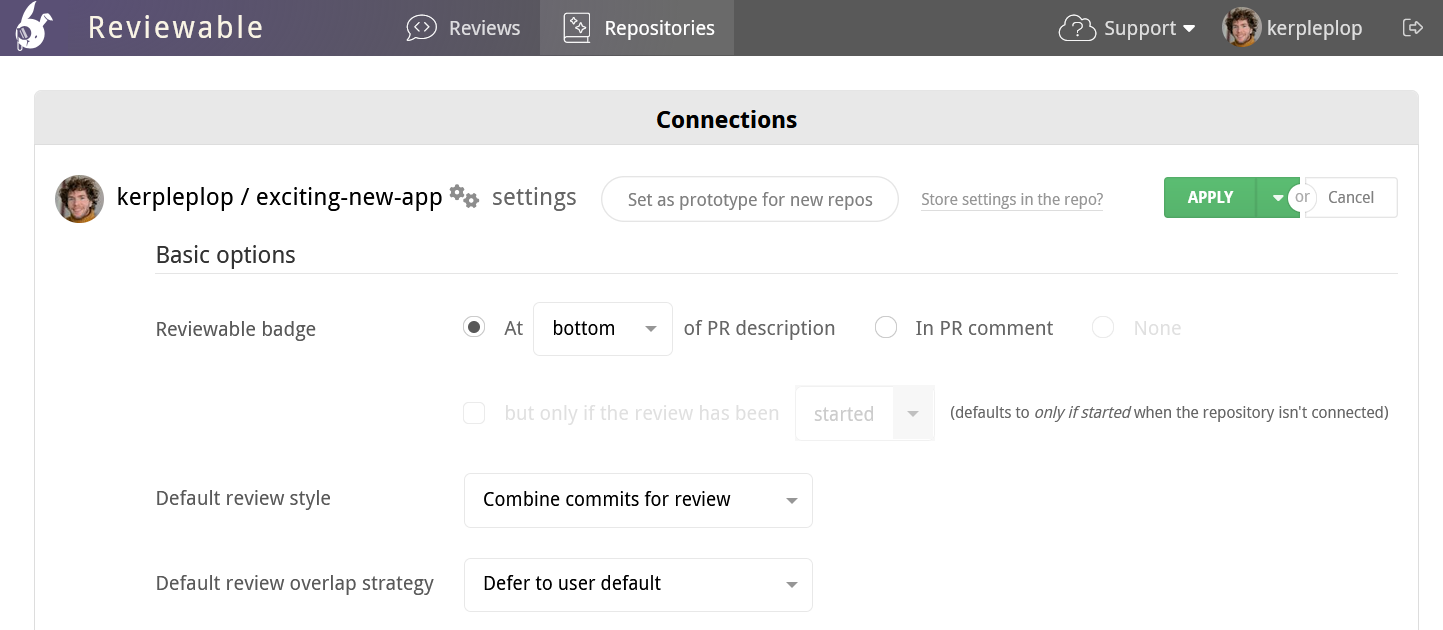Click the Support cloud icon

coord(1076,28)
